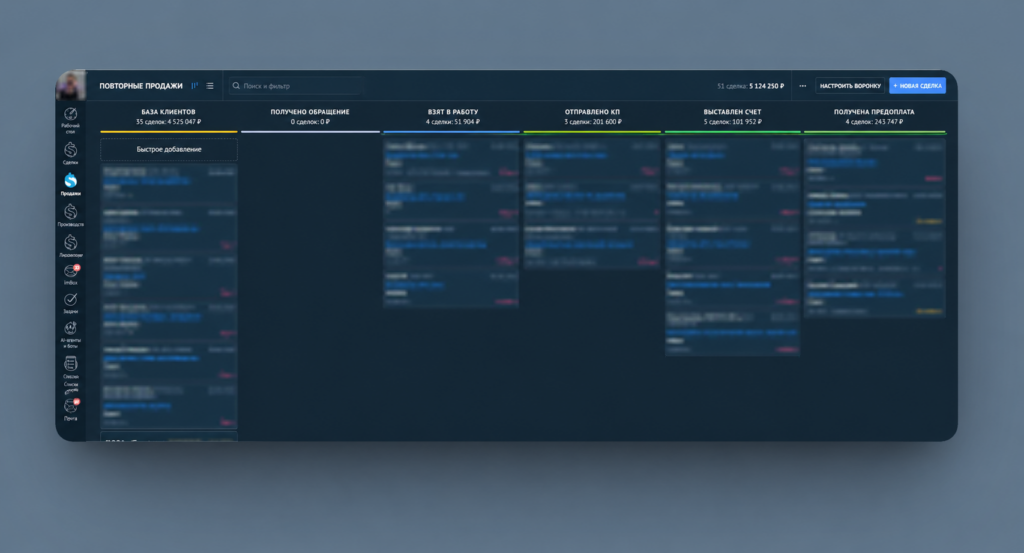Open Списки section in the sidebar
The image size is (1024, 553).
[x=71, y=367]
